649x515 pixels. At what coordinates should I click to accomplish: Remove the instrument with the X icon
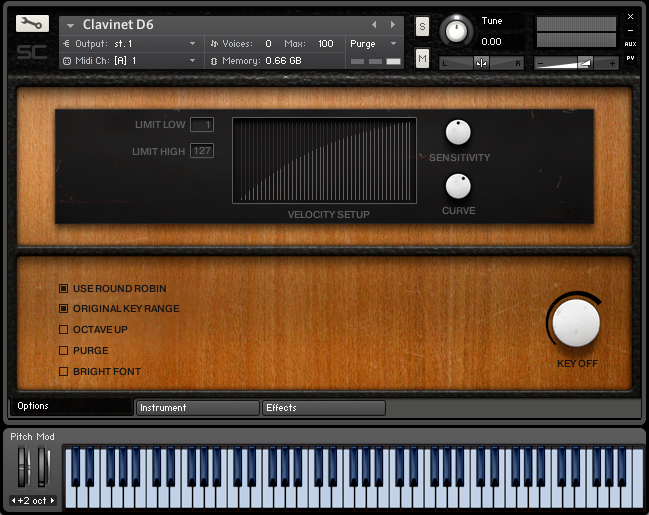click(630, 17)
